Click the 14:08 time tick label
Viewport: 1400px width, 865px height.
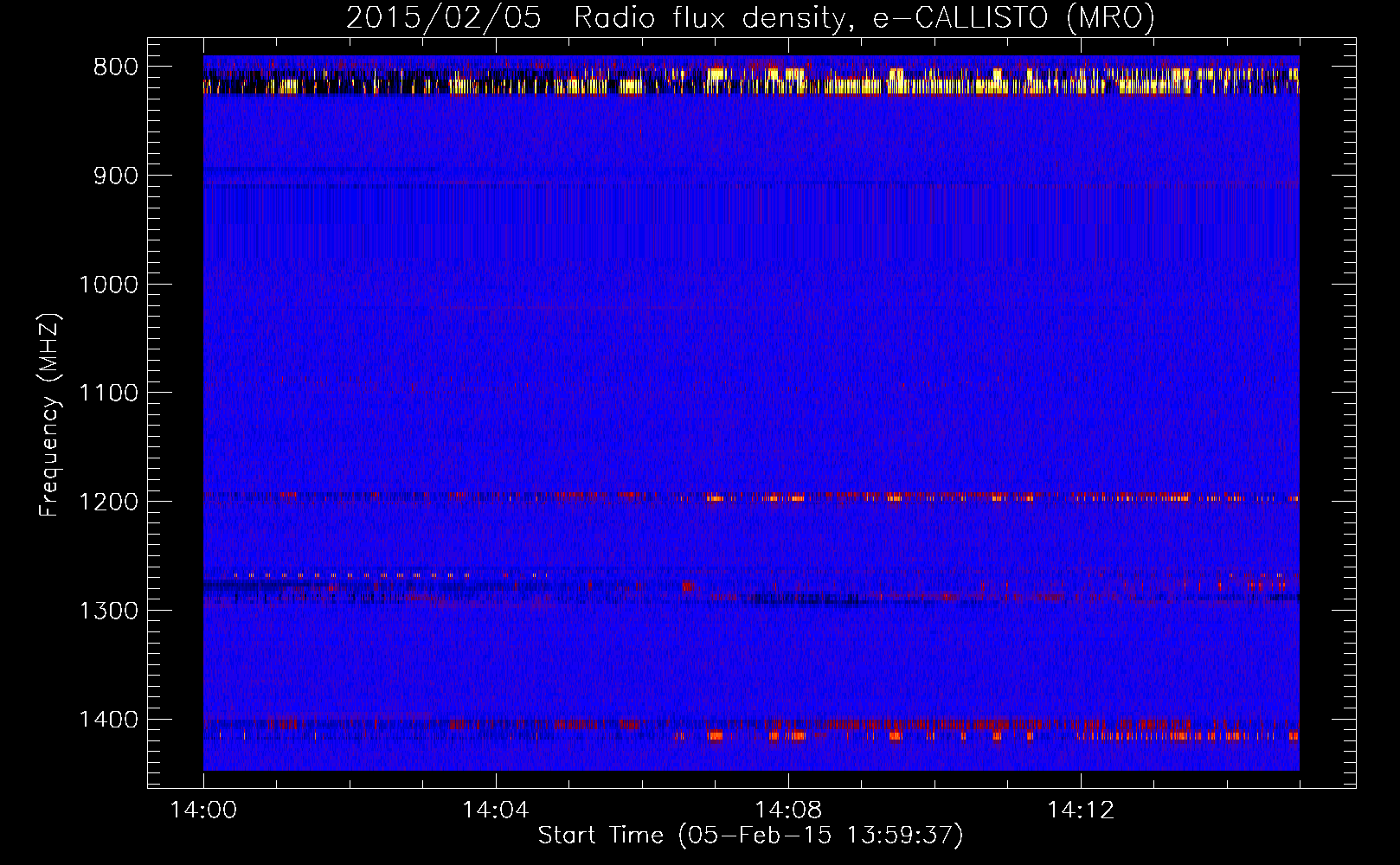pos(787,811)
